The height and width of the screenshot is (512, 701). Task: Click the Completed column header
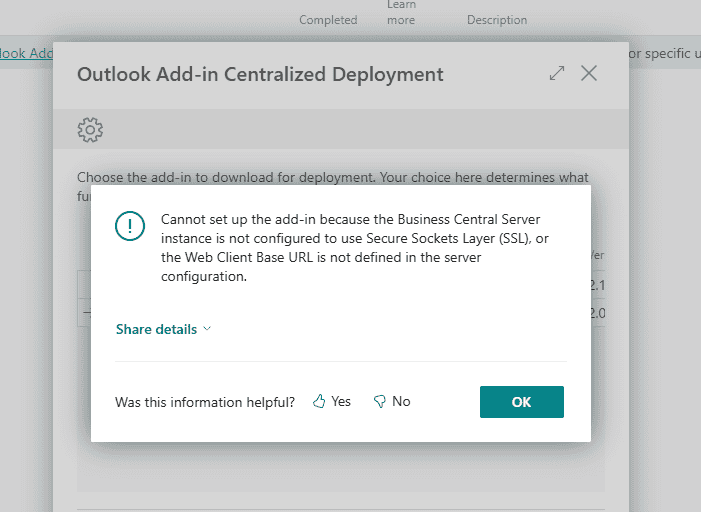[328, 20]
